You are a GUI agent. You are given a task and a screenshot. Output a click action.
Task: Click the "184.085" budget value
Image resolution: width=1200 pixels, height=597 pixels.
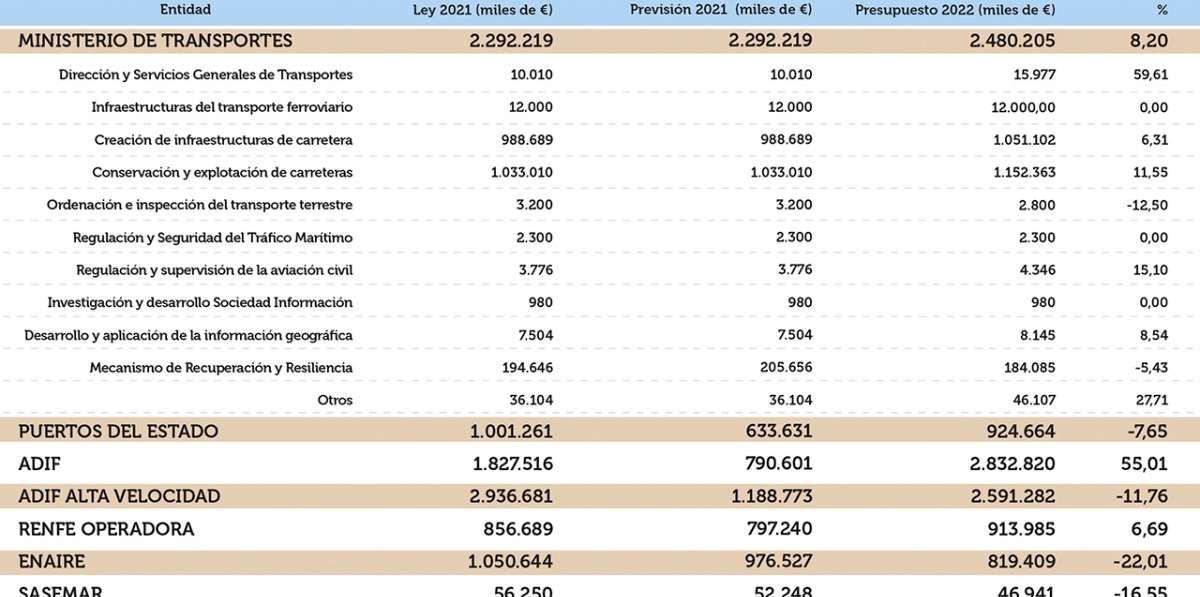(x=1030, y=367)
